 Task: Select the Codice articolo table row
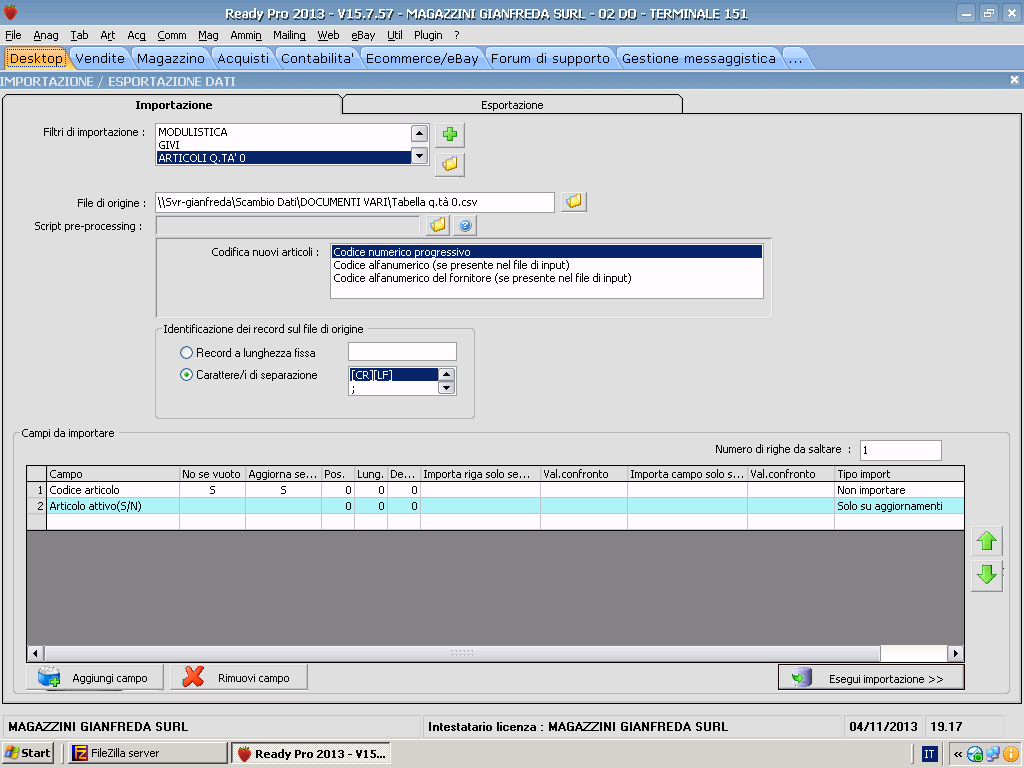pyautogui.click(x=495, y=490)
